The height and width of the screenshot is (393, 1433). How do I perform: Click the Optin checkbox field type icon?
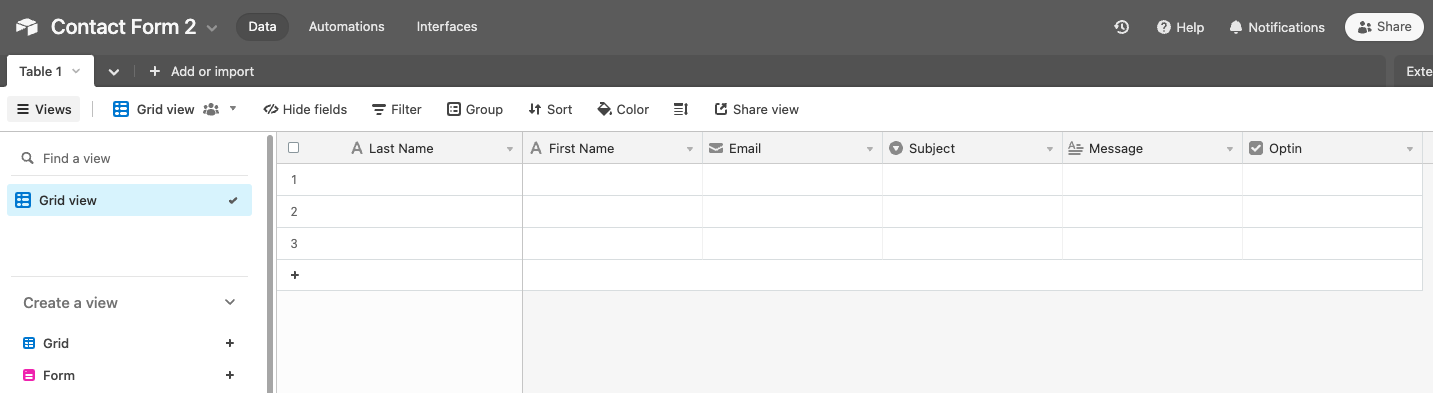click(1256, 148)
